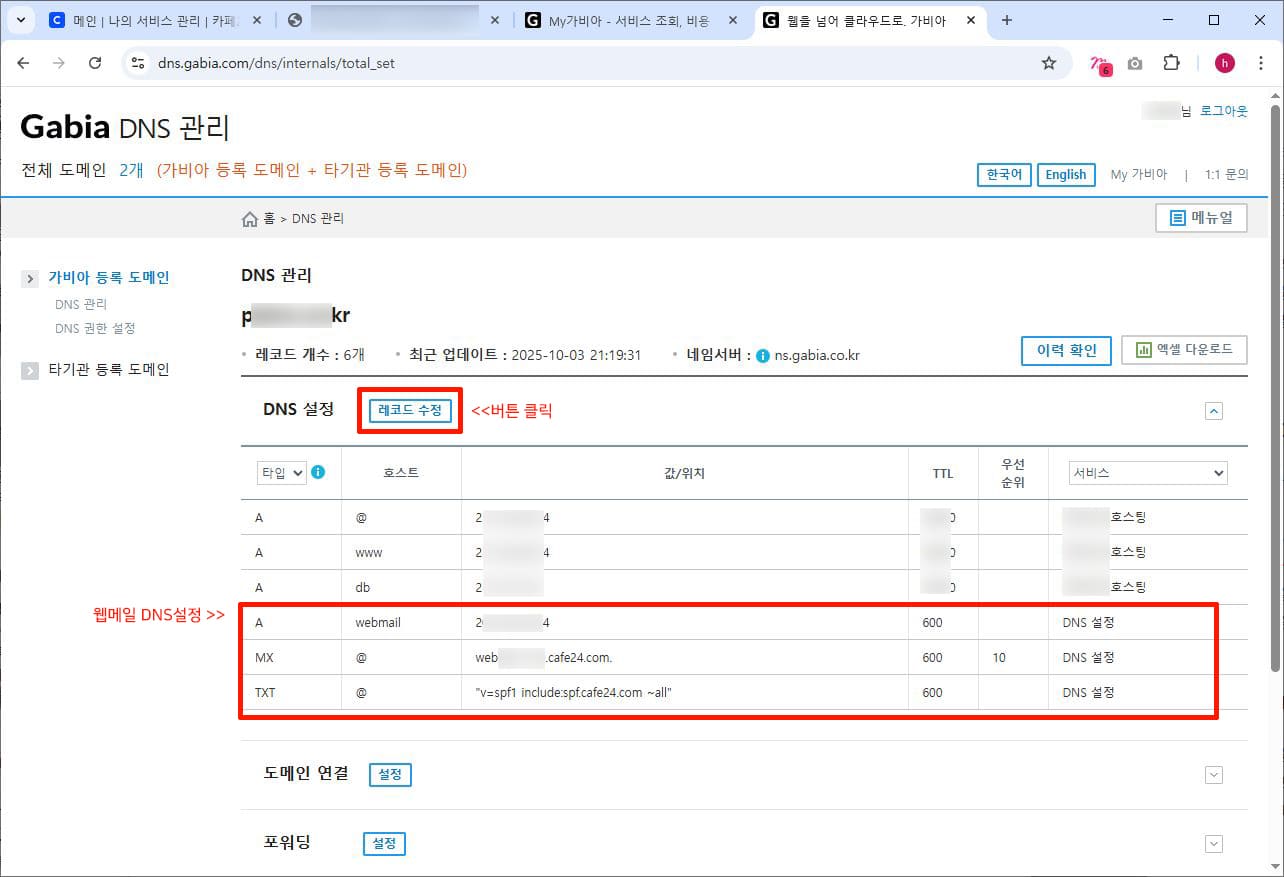Open the extensions puzzle icon

(1172, 63)
